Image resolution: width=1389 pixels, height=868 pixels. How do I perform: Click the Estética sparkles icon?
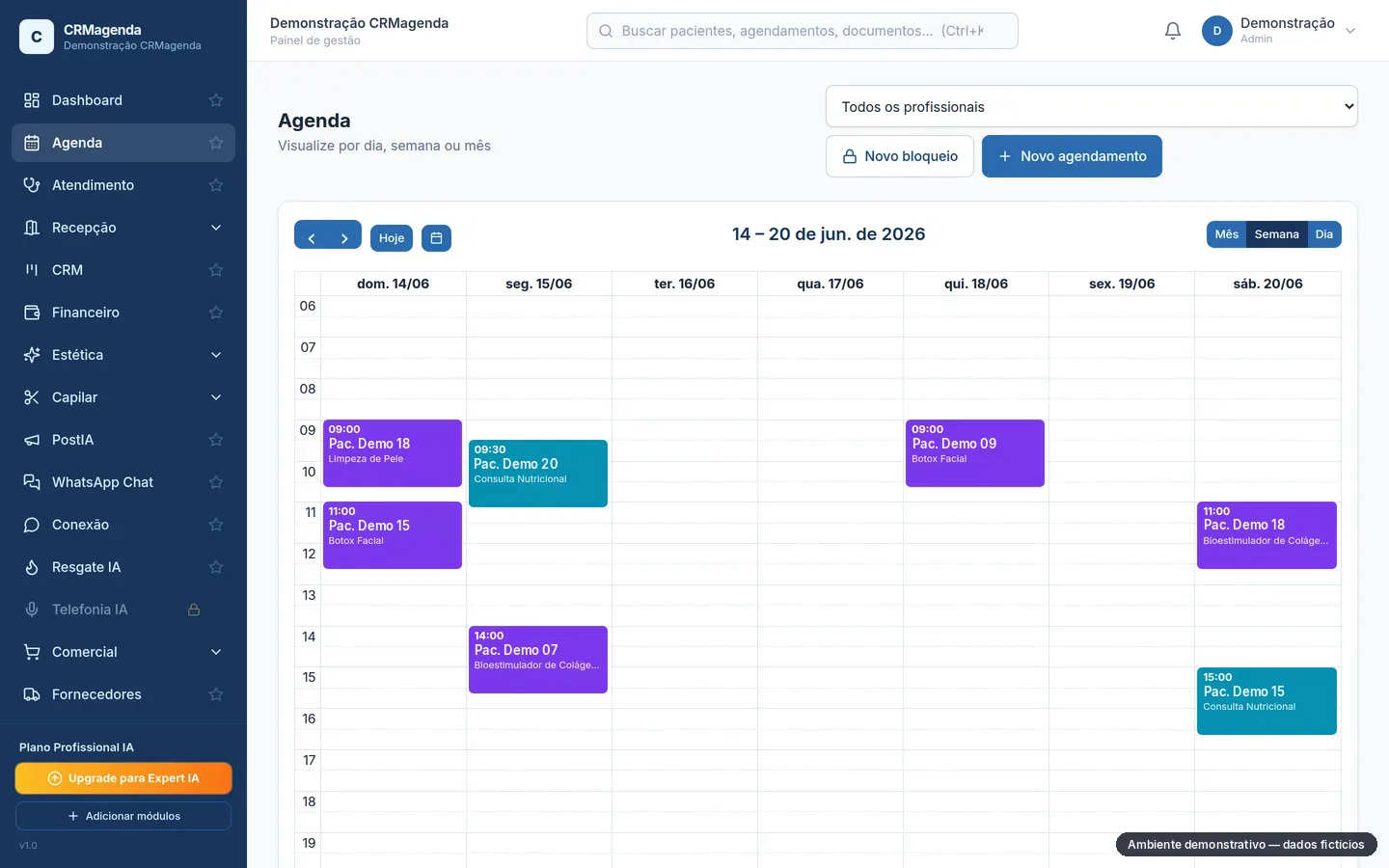pos(32,355)
